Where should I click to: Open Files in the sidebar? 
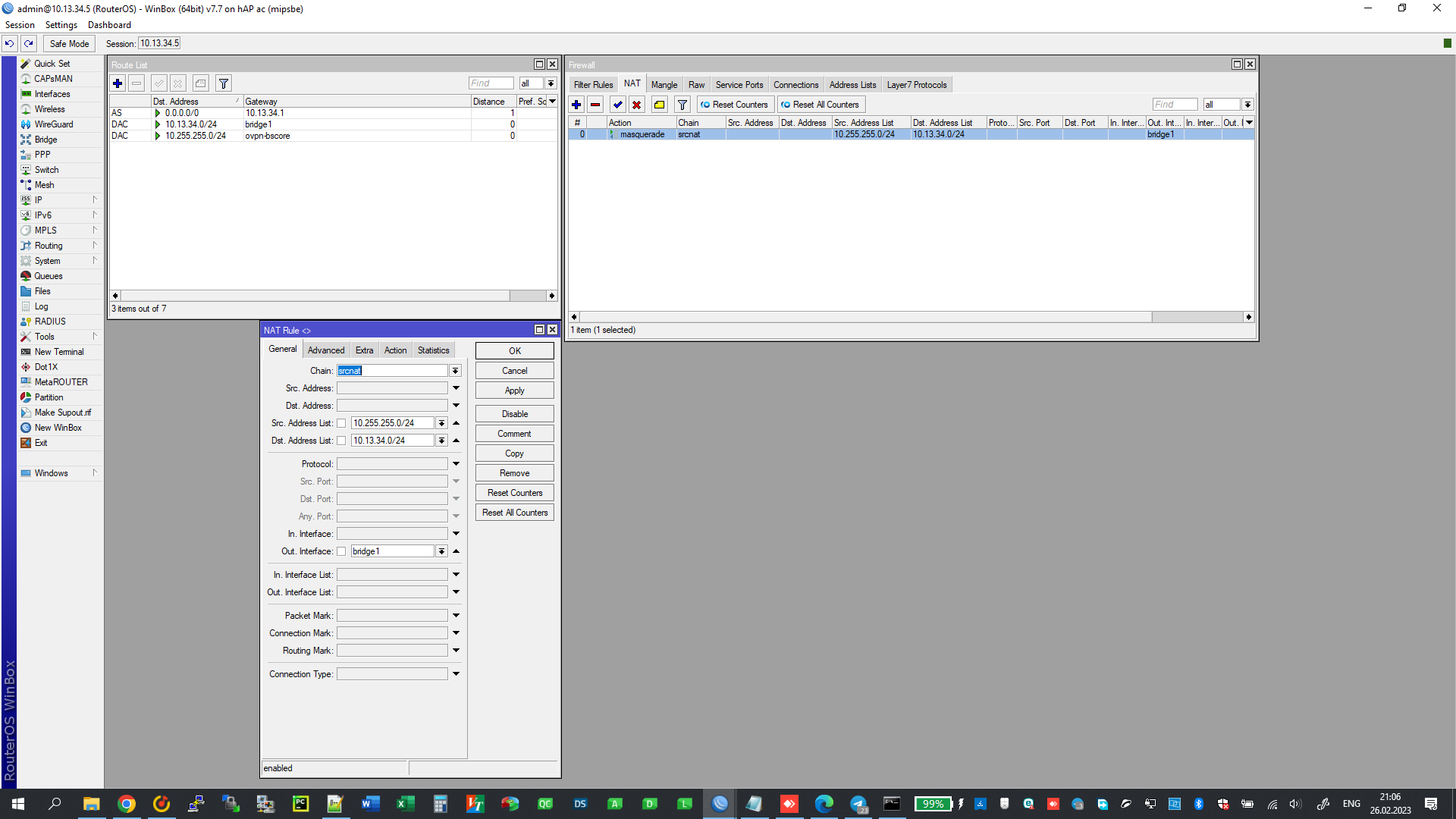point(42,291)
